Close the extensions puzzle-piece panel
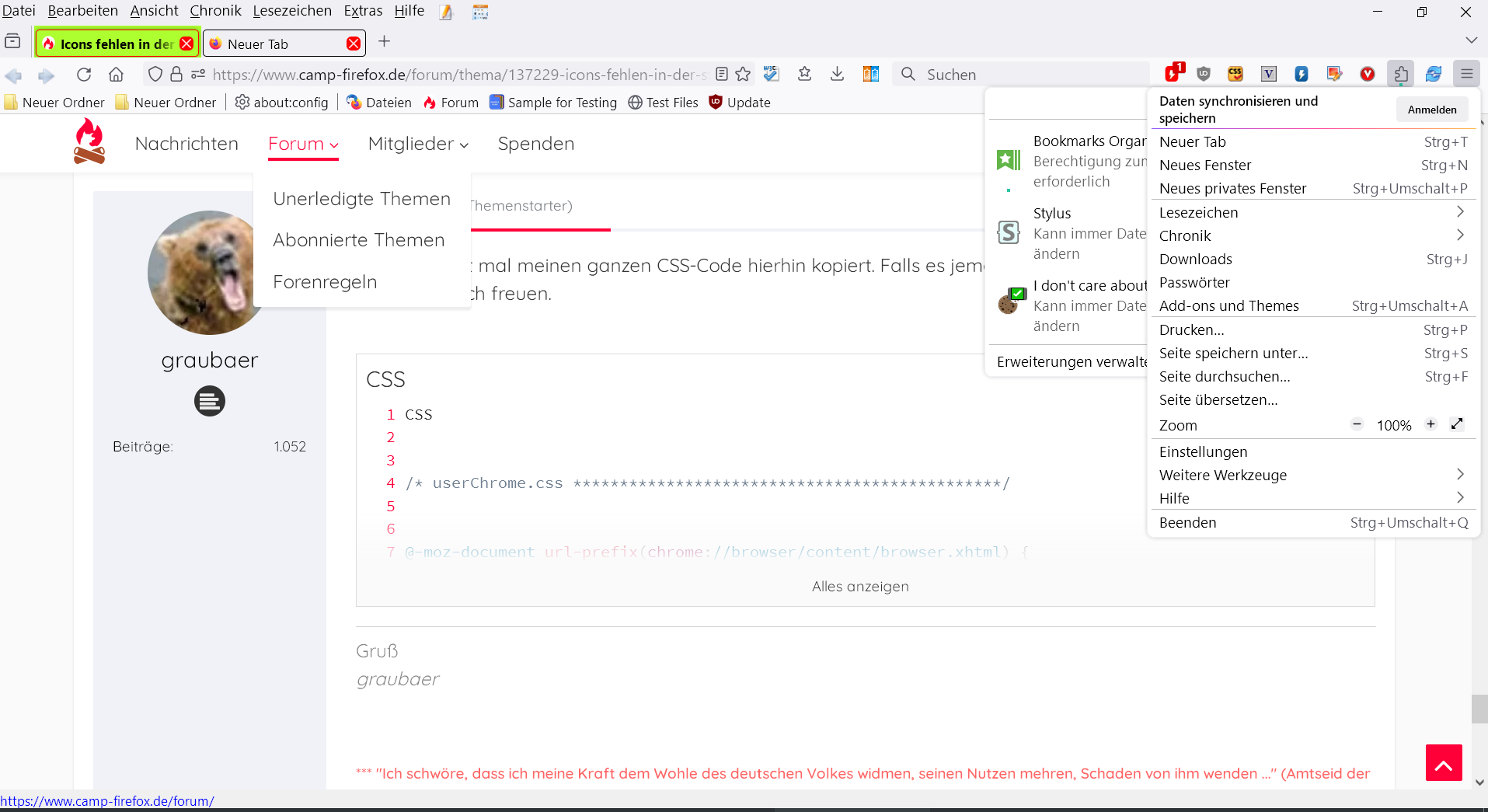The height and width of the screenshot is (812, 1488). pyautogui.click(x=1400, y=74)
